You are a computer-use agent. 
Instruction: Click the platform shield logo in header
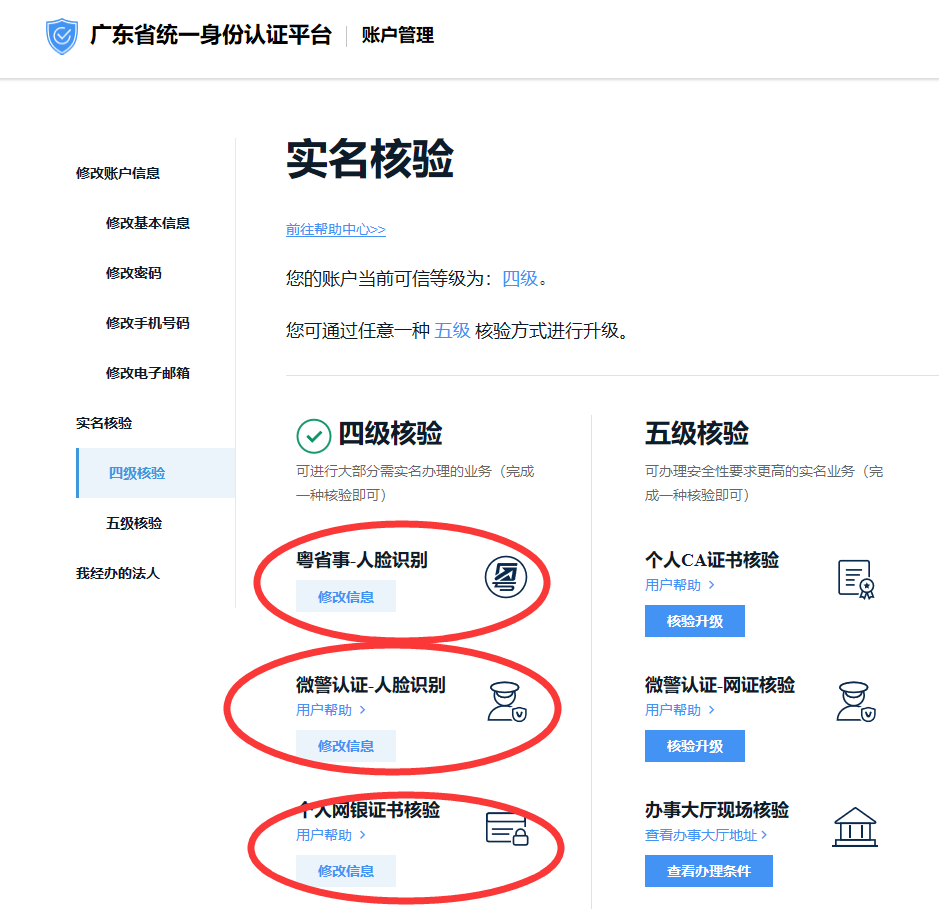pyautogui.click(x=62, y=36)
